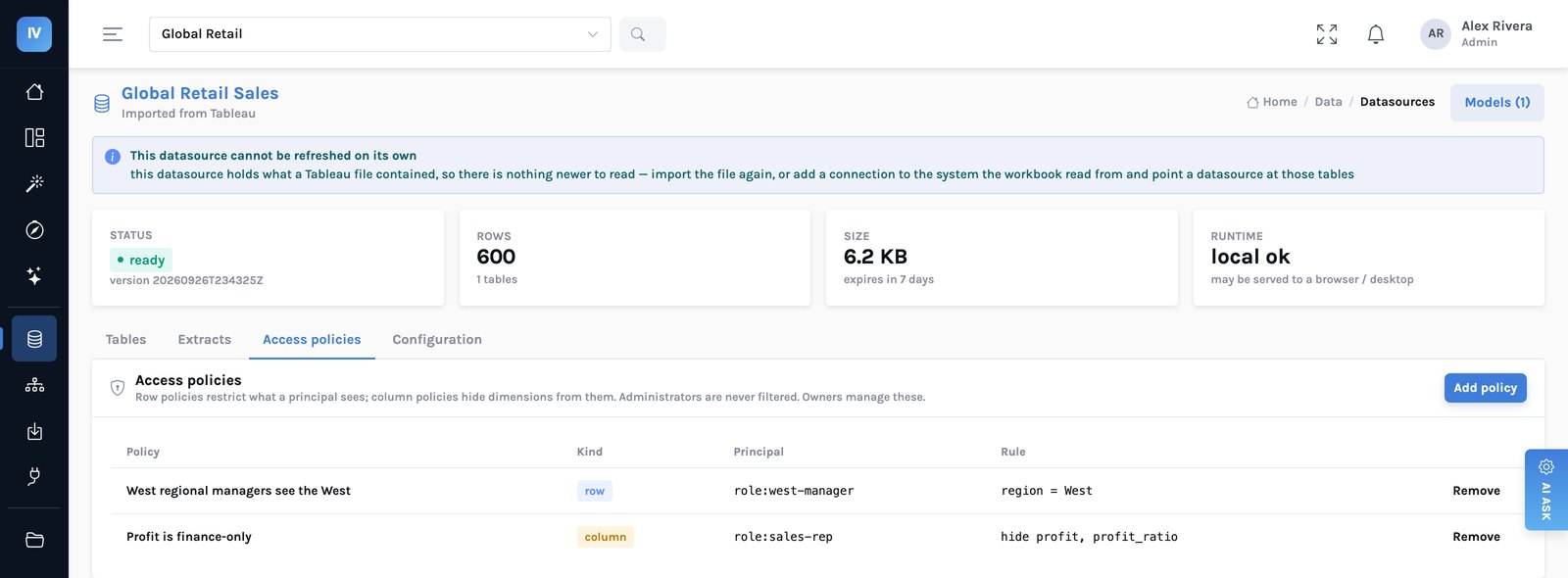Click the expires in 7 days text
This screenshot has height=578, width=1568.
pyautogui.click(x=889, y=279)
